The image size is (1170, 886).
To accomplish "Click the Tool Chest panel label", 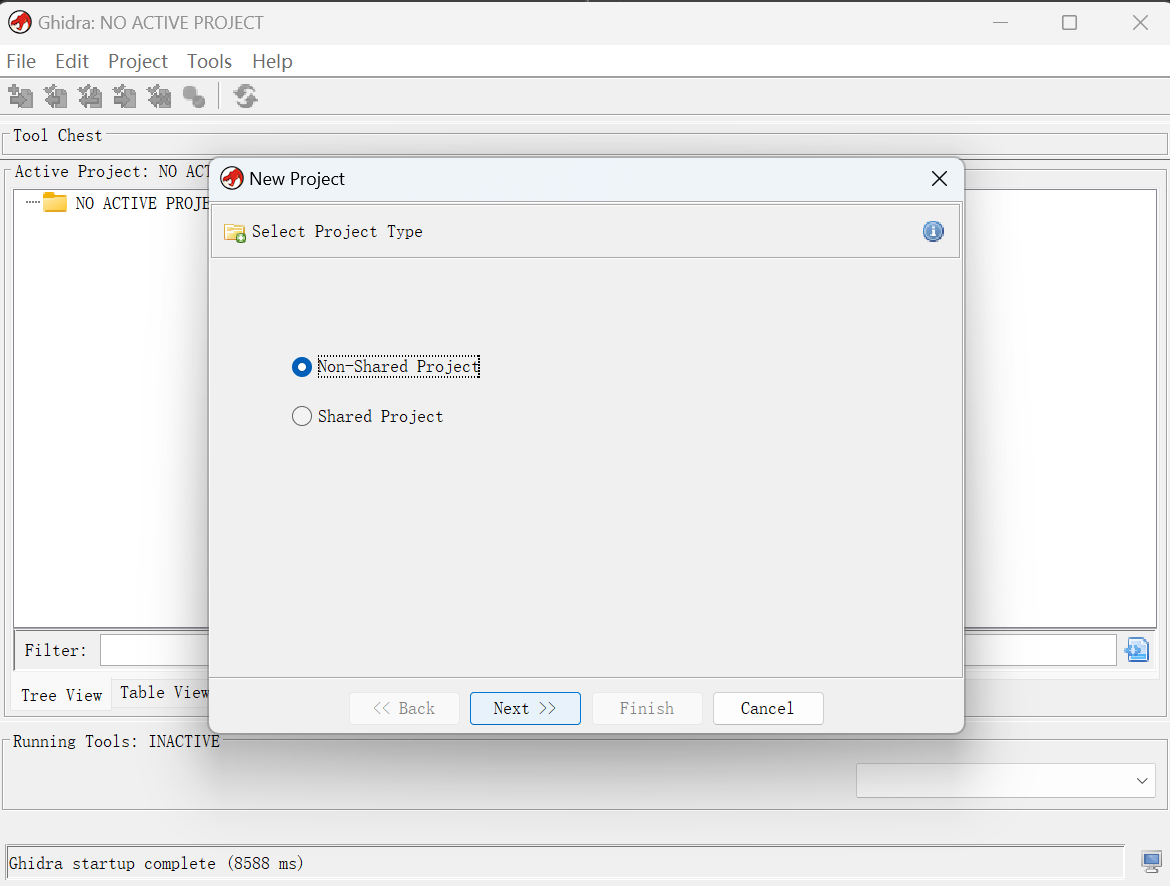I will 57,135.
